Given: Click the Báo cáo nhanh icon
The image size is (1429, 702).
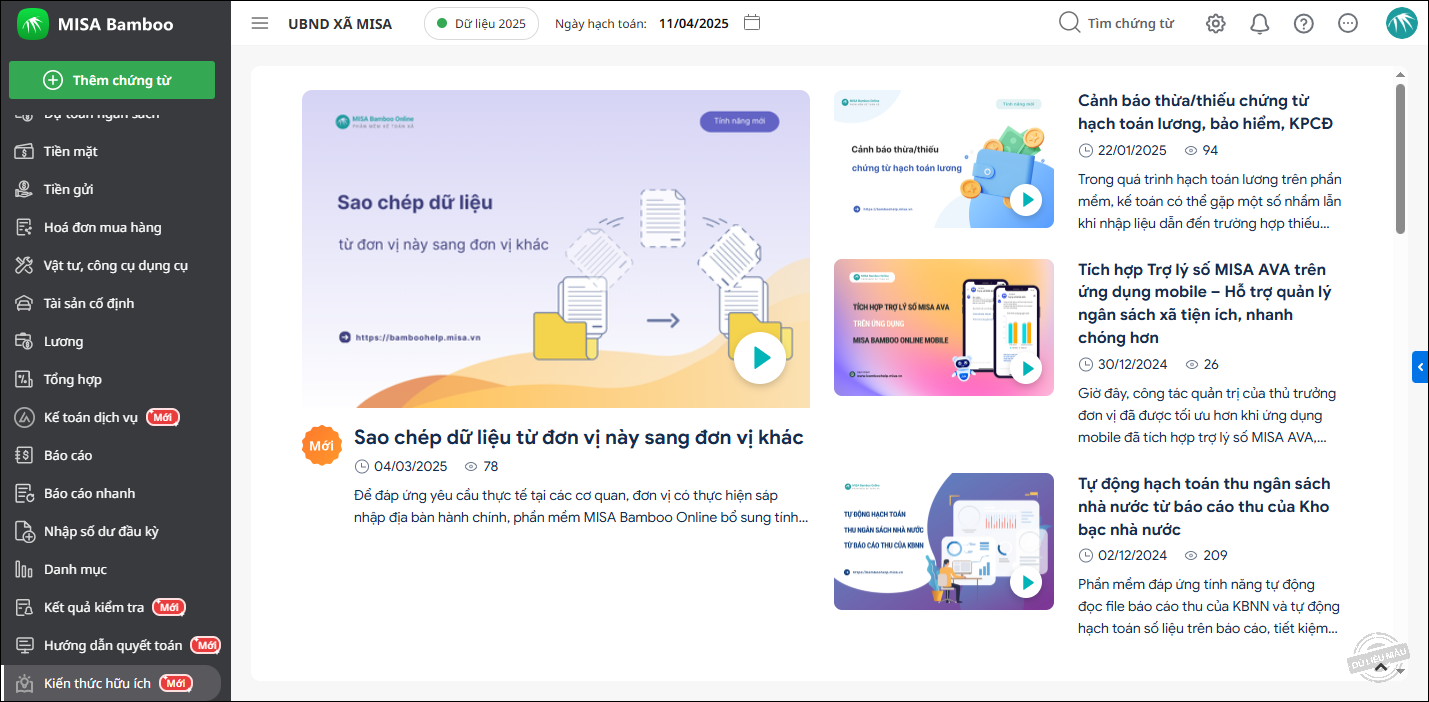Looking at the screenshot, I should coord(25,494).
